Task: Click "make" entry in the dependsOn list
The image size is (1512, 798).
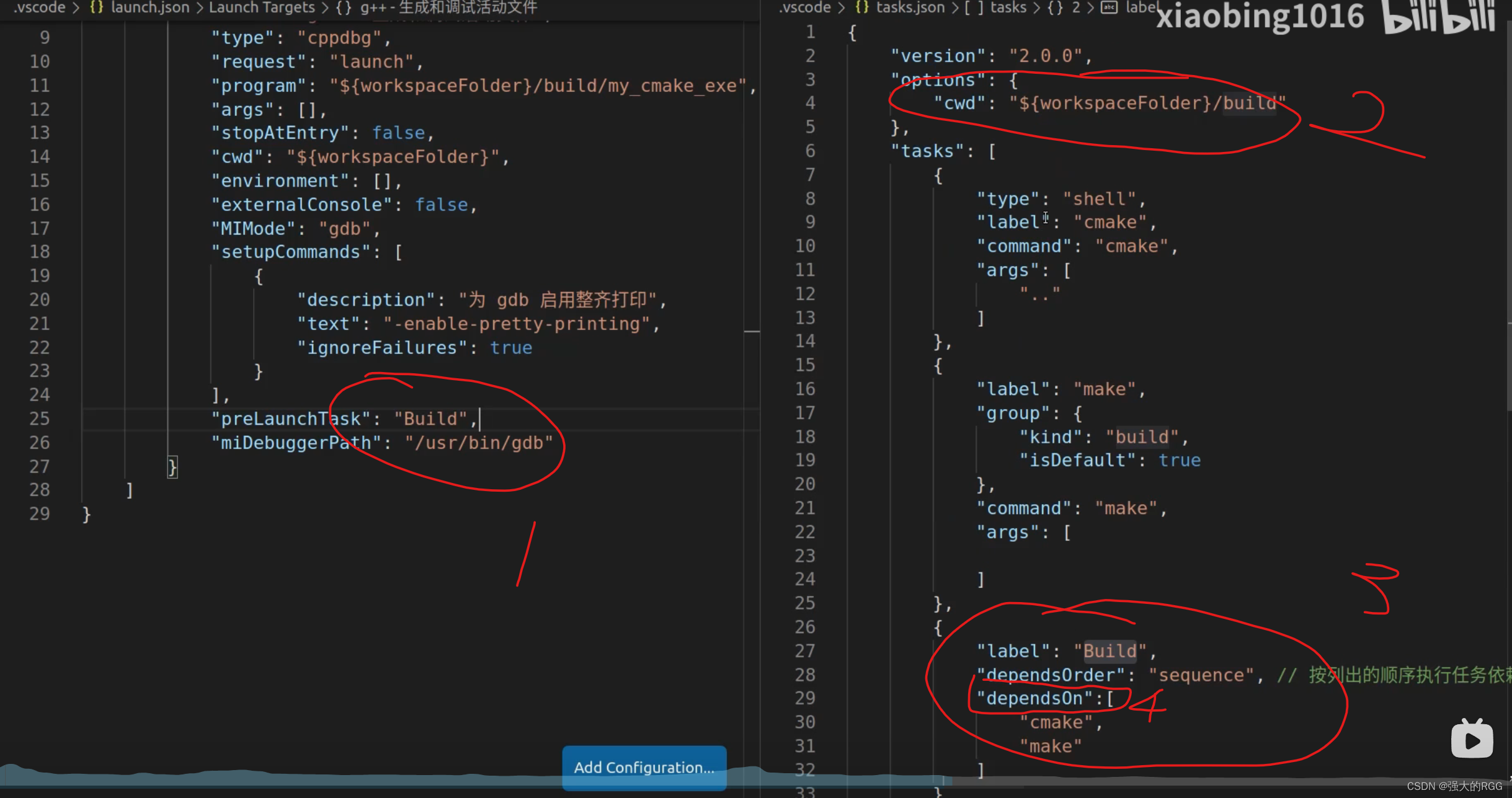Action: 1051,747
